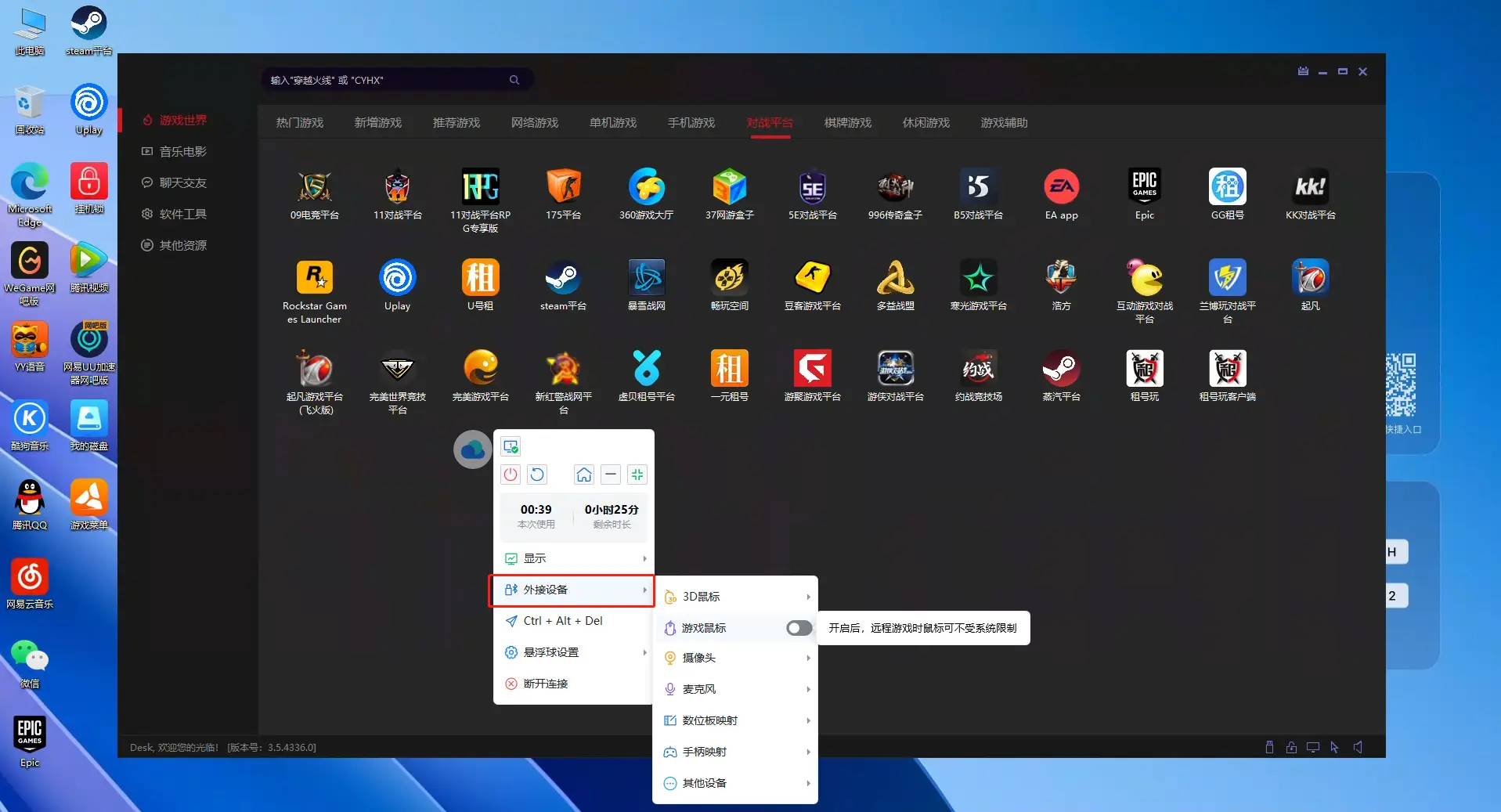Launch 豆客游戏平台

(x=813, y=285)
